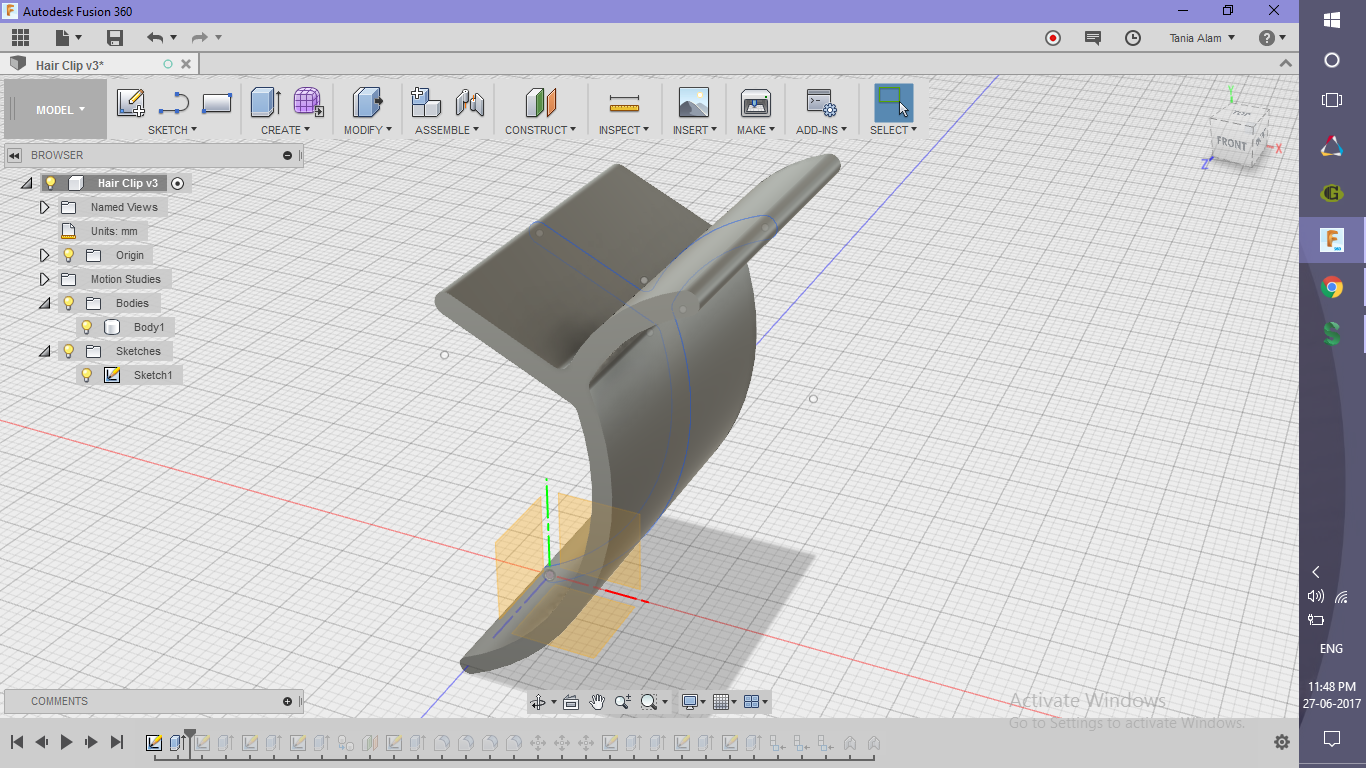The image size is (1366, 768).
Task: Hide Body1 using its light bulb
Action: click(x=87, y=327)
